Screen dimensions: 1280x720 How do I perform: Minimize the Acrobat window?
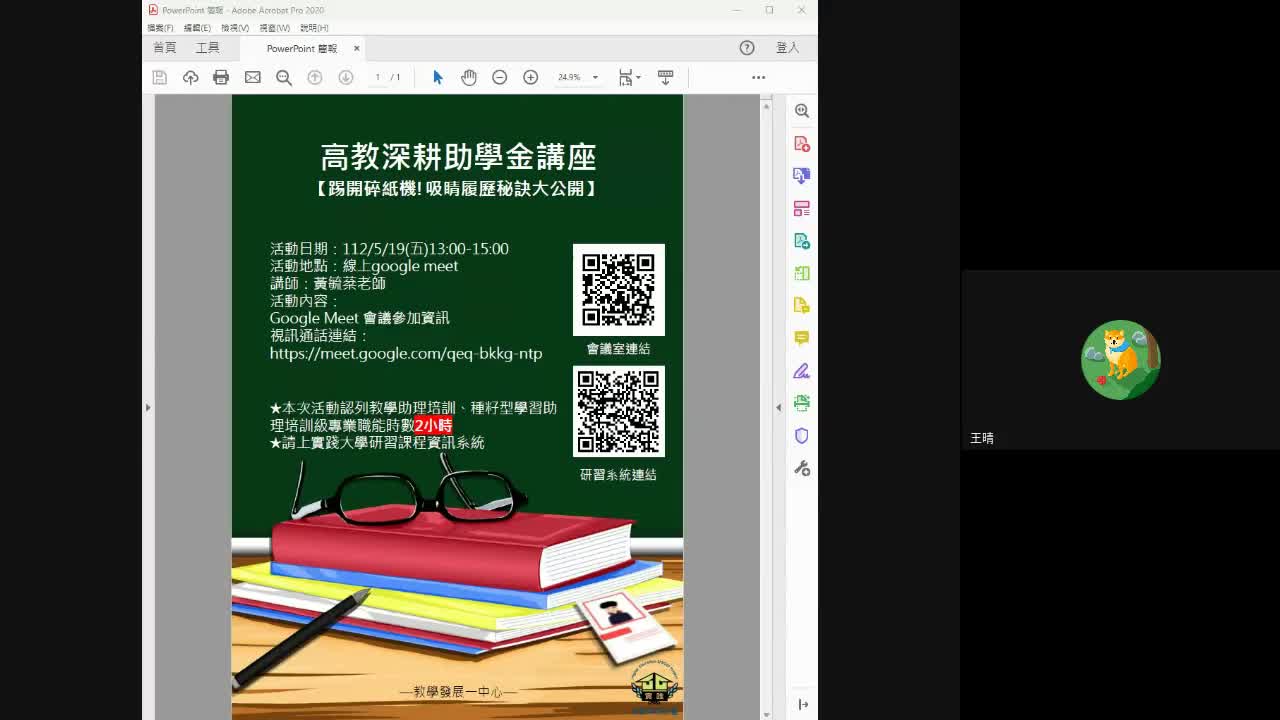pyautogui.click(x=737, y=10)
